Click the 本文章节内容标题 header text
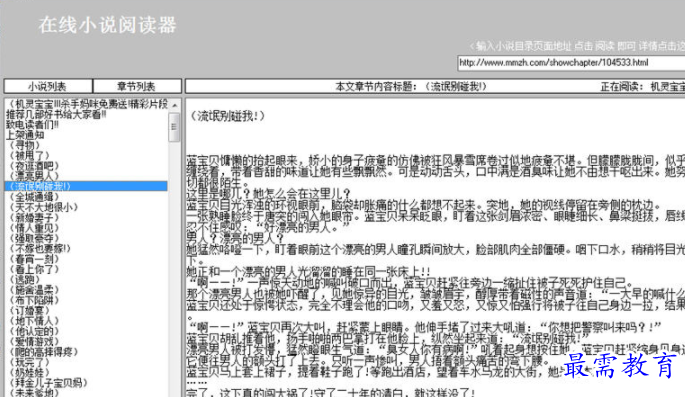The width and height of the screenshot is (685, 397). pos(411,86)
